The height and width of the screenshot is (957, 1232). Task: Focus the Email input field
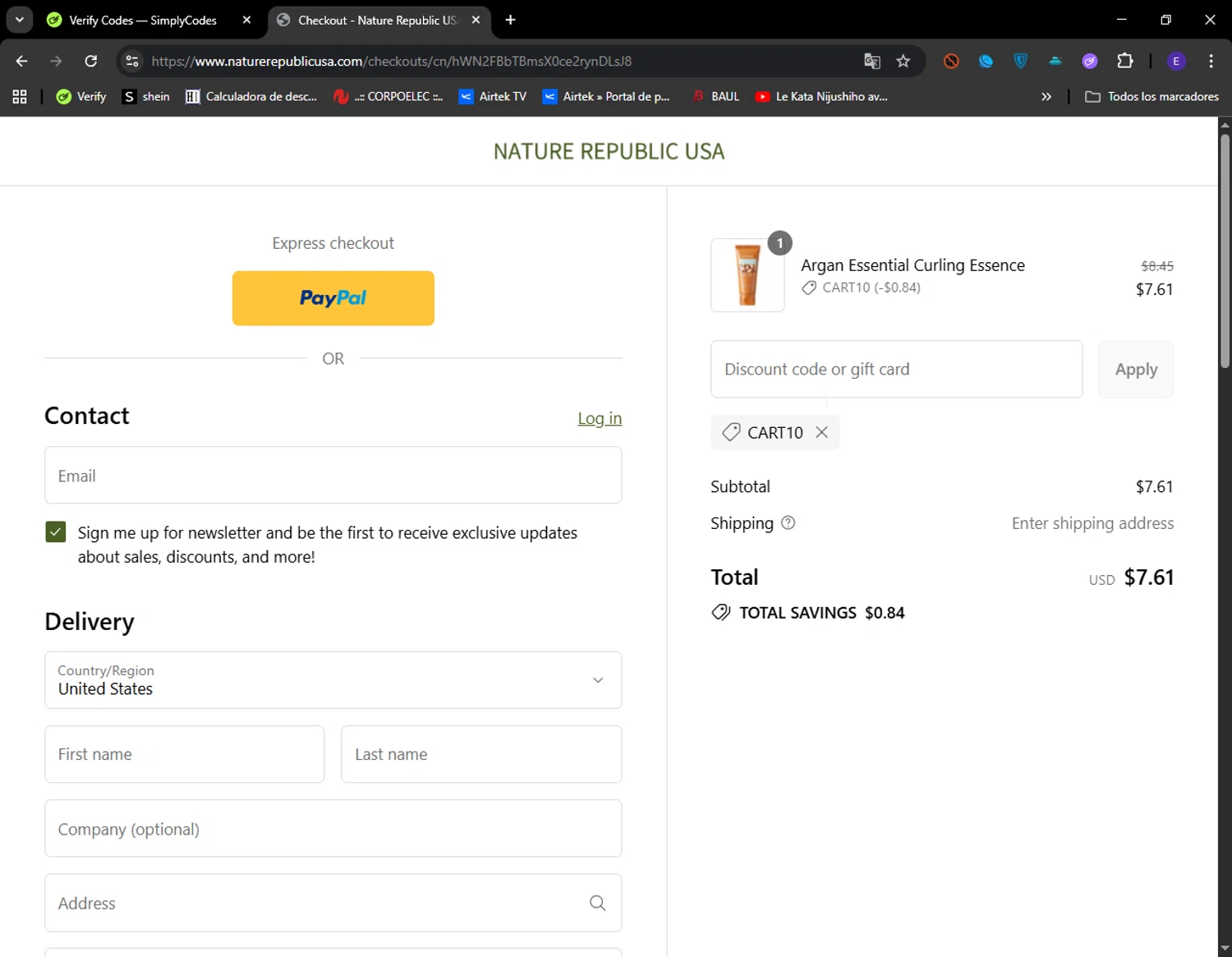333,475
